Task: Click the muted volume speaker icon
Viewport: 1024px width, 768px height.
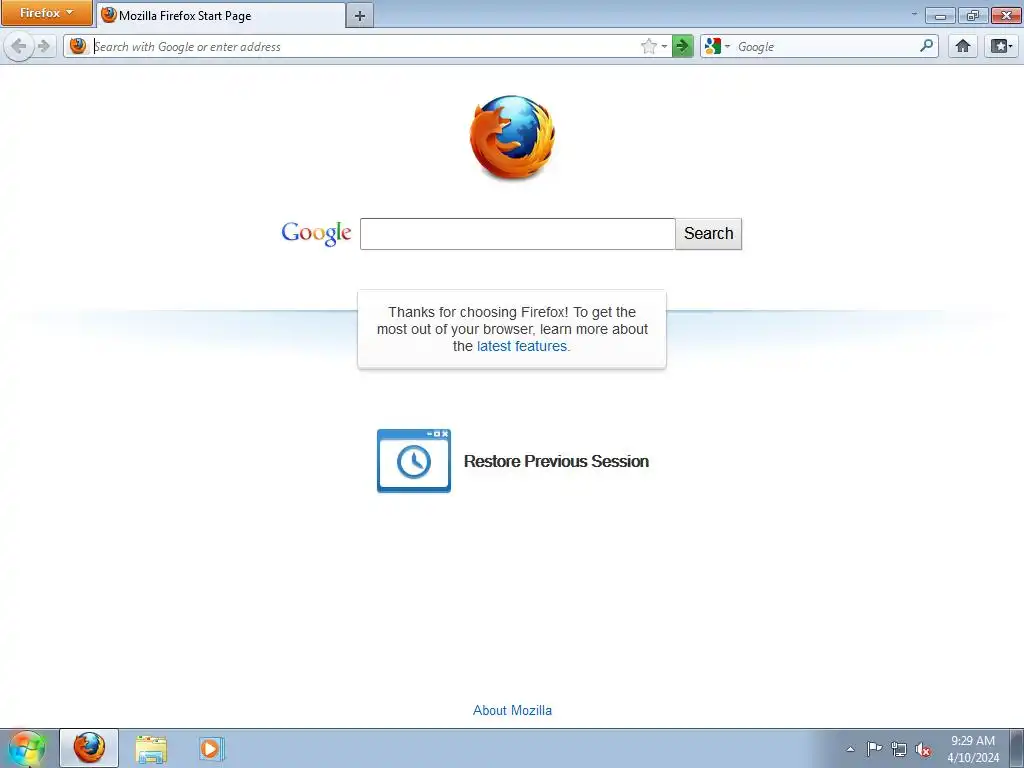Action: click(923, 749)
